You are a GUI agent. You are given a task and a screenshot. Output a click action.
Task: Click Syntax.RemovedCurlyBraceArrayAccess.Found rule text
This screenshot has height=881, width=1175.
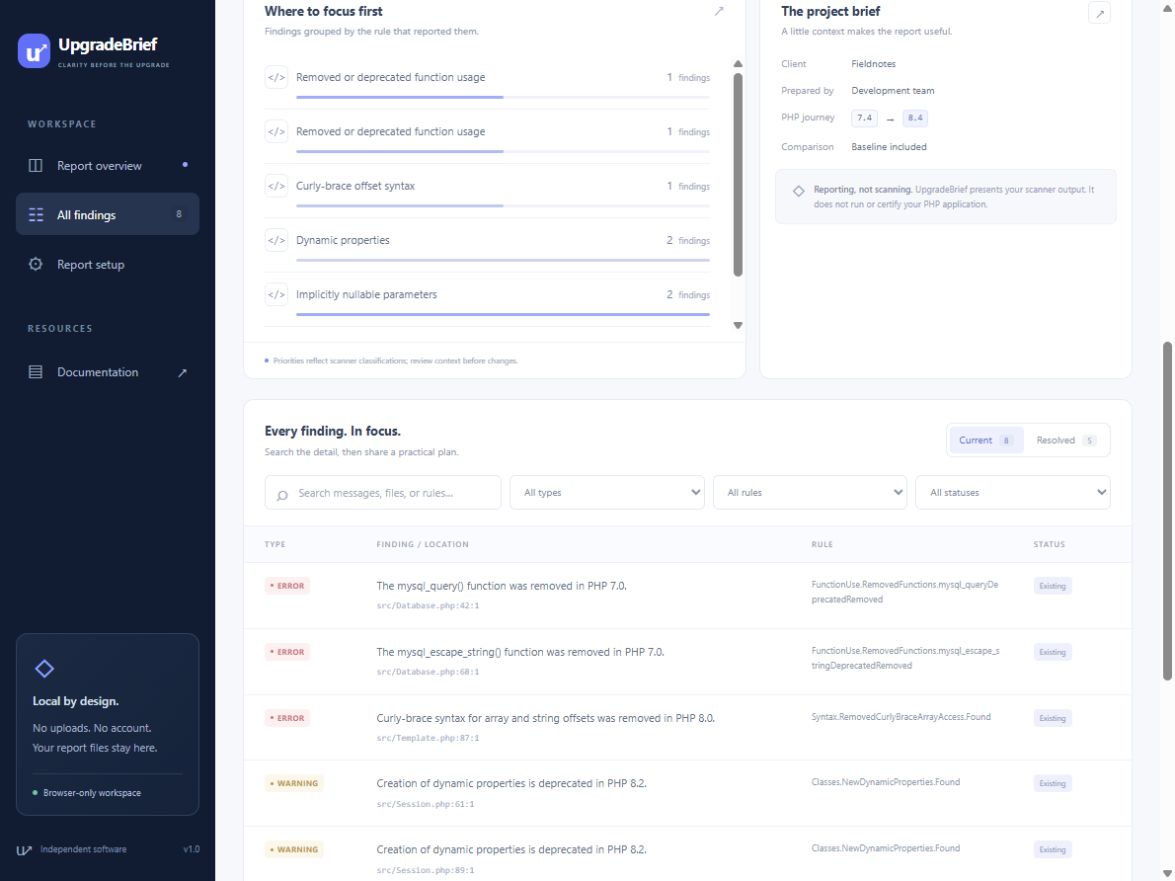[x=901, y=717]
